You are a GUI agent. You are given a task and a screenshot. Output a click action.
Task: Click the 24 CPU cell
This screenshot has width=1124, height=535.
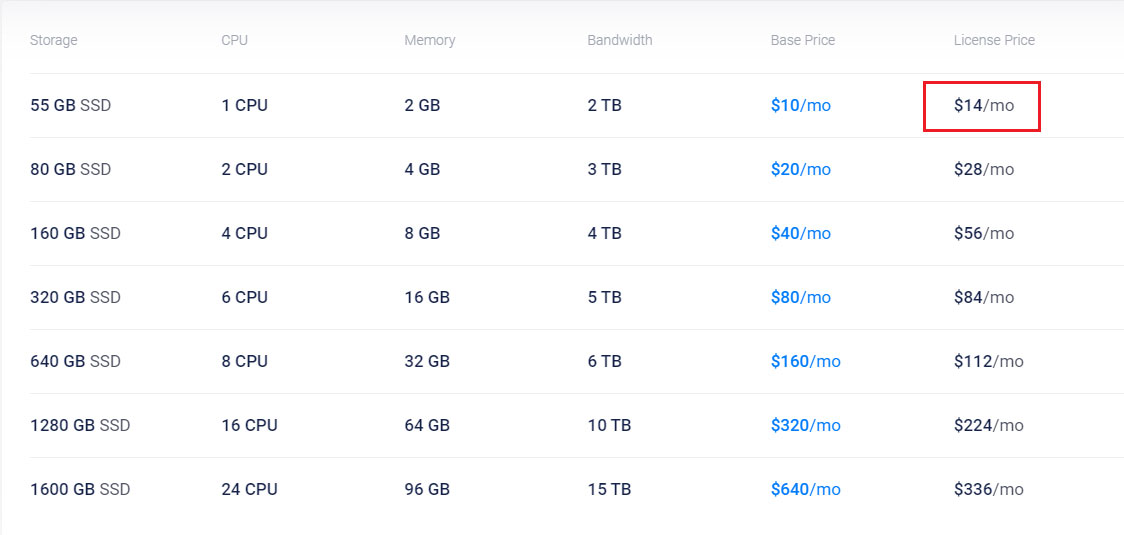click(x=249, y=489)
